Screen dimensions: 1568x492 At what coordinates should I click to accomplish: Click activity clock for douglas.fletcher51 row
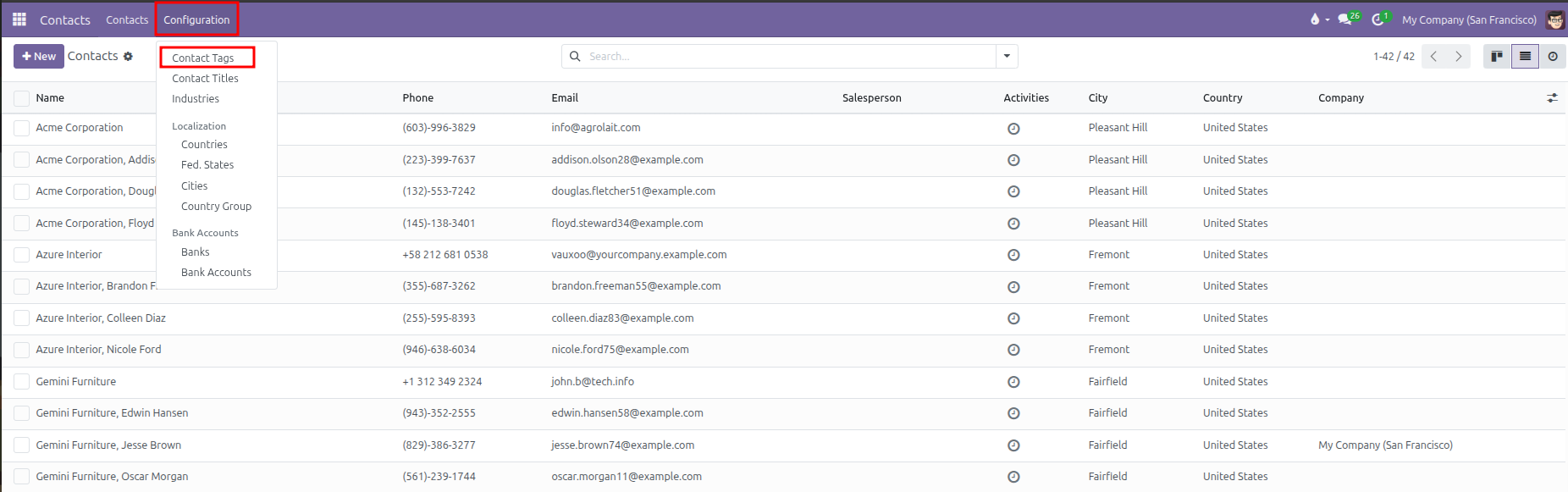(x=1013, y=191)
